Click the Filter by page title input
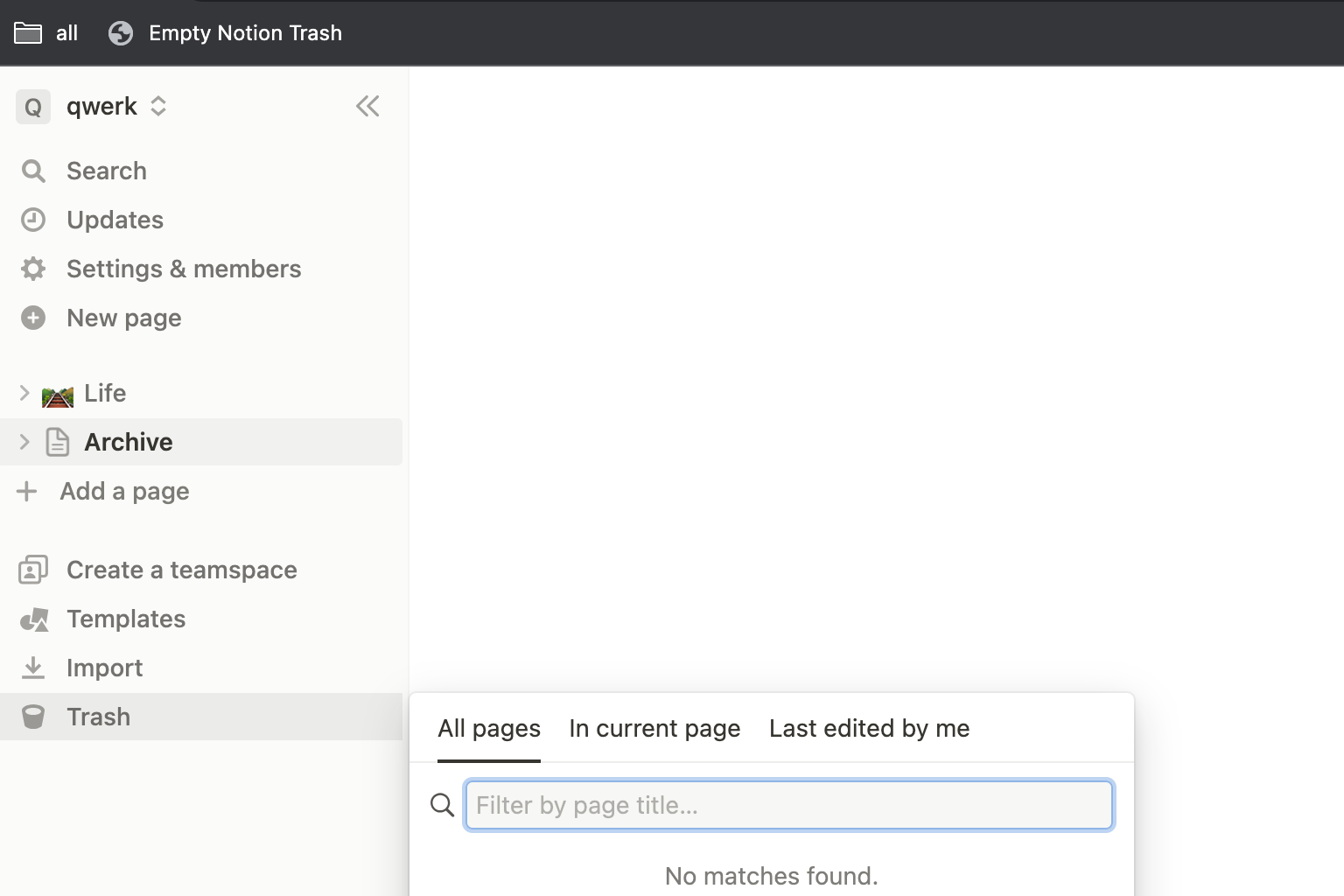Image resolution: width=1344 pixels, height=896 pixels. (x=787, y=804)
